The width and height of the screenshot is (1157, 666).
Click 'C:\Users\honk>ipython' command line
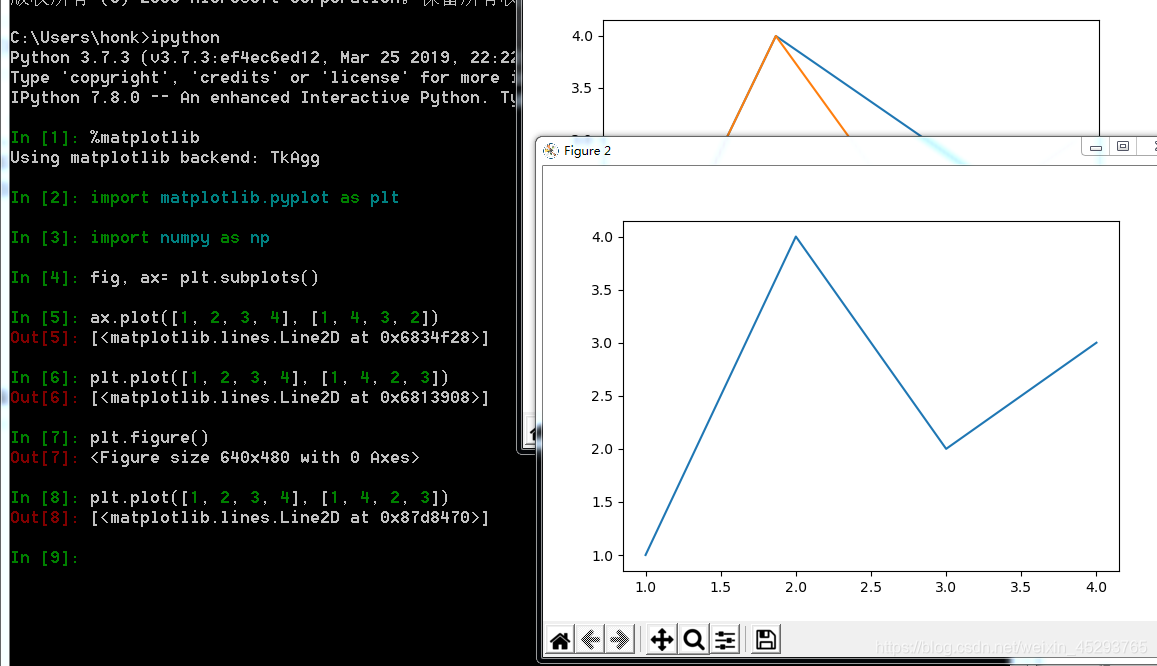(115, 38)
